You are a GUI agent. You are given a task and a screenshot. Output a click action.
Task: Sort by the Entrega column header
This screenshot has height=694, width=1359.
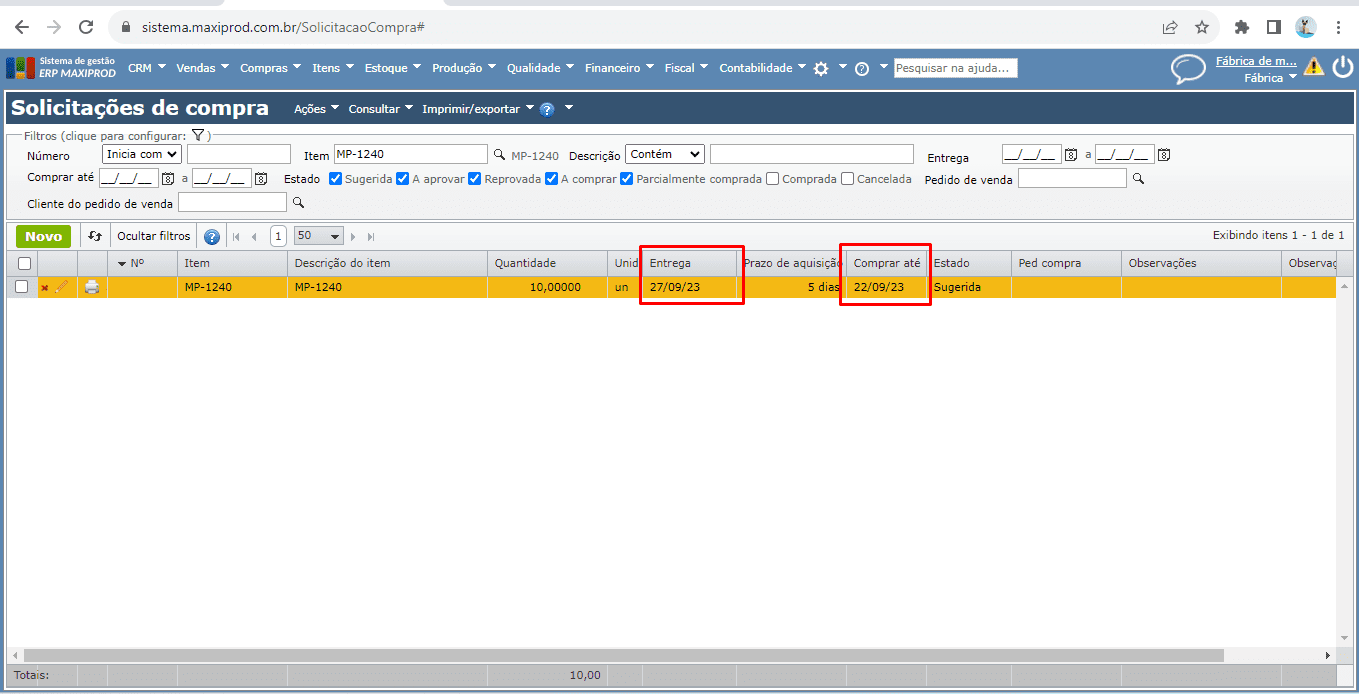point(690,263)
